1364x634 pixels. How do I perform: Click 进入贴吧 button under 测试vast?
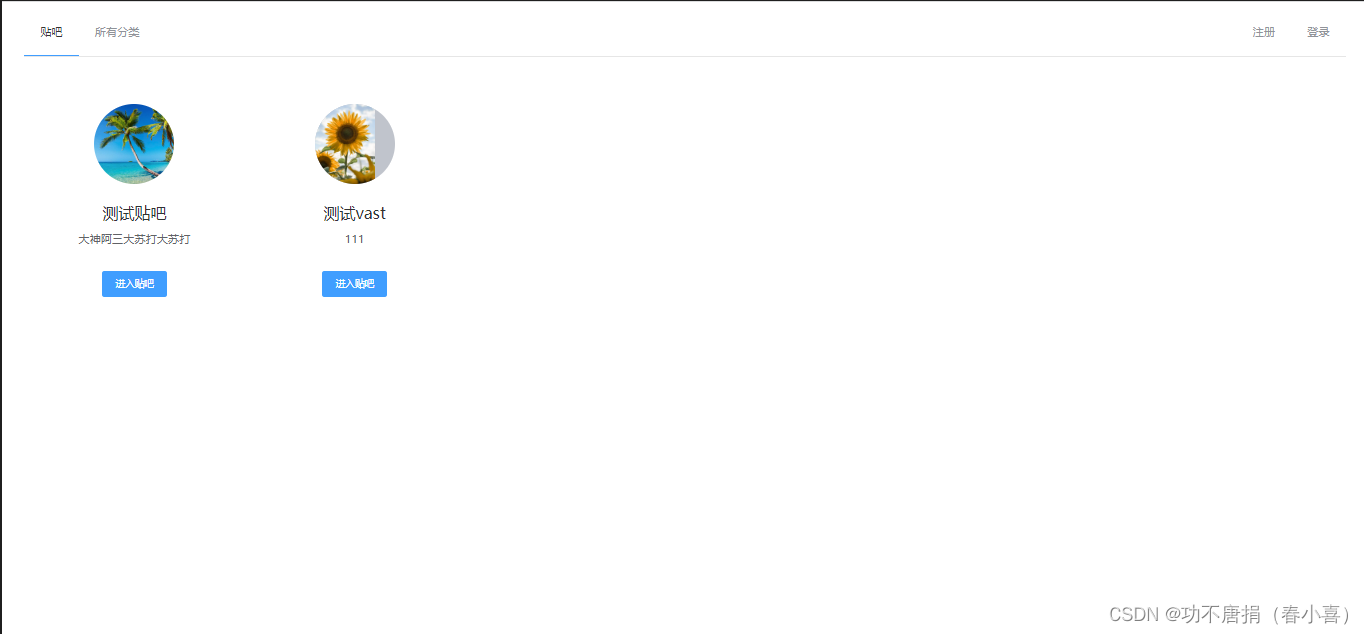354,284
